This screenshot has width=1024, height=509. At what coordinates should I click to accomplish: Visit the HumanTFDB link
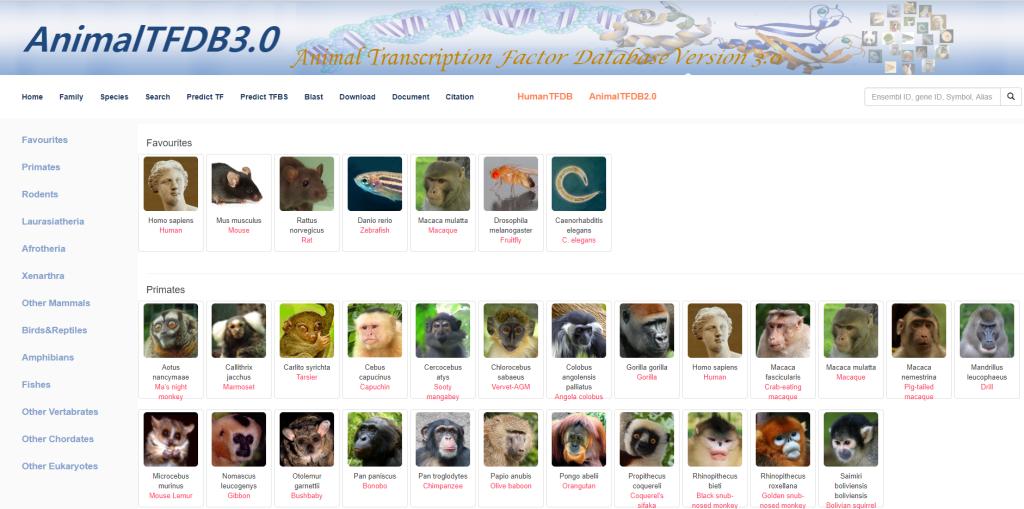pyautogui.click(x=545, y=97)
